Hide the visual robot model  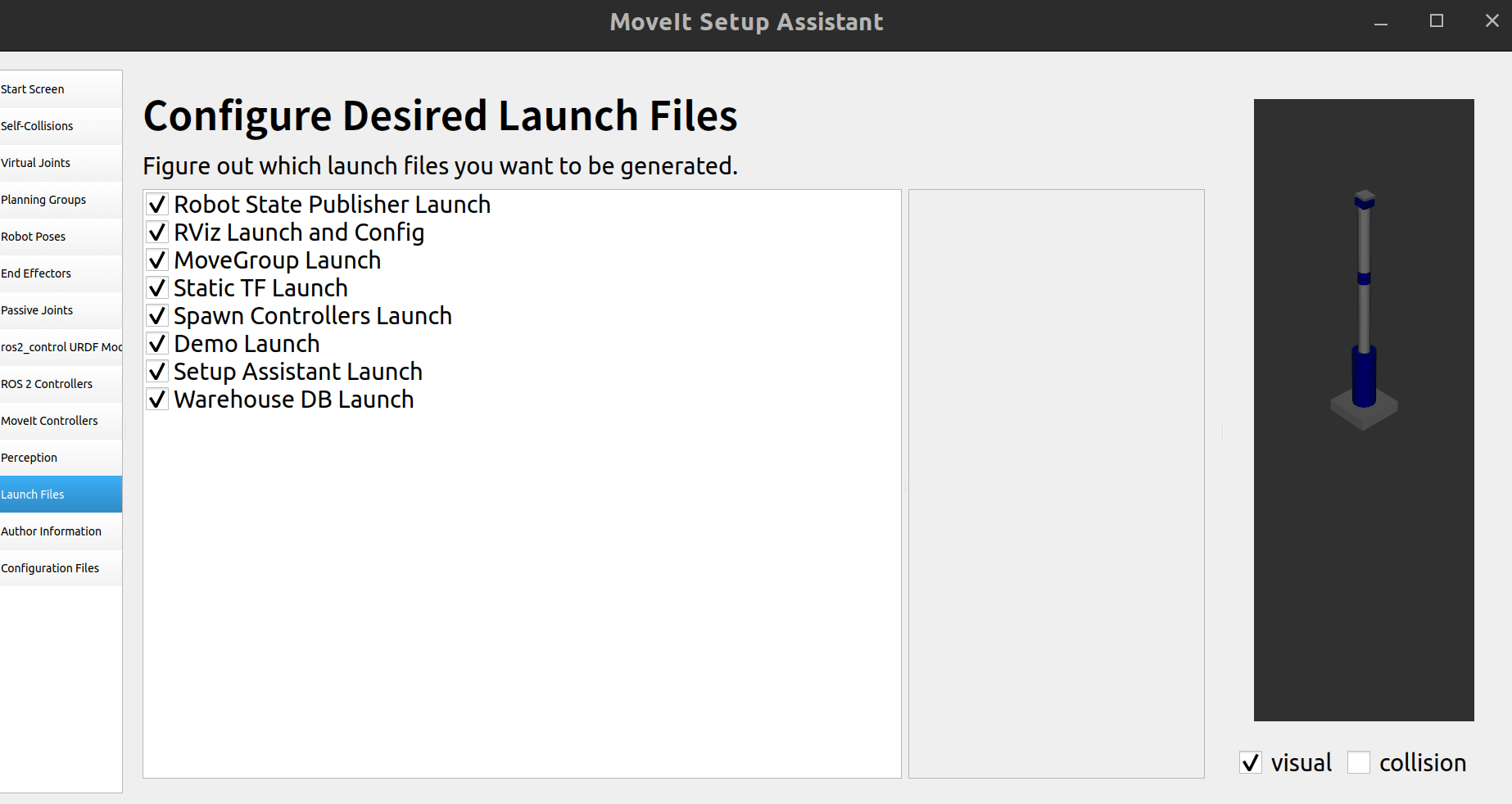pyautogui.click(x=1250, y=763)
